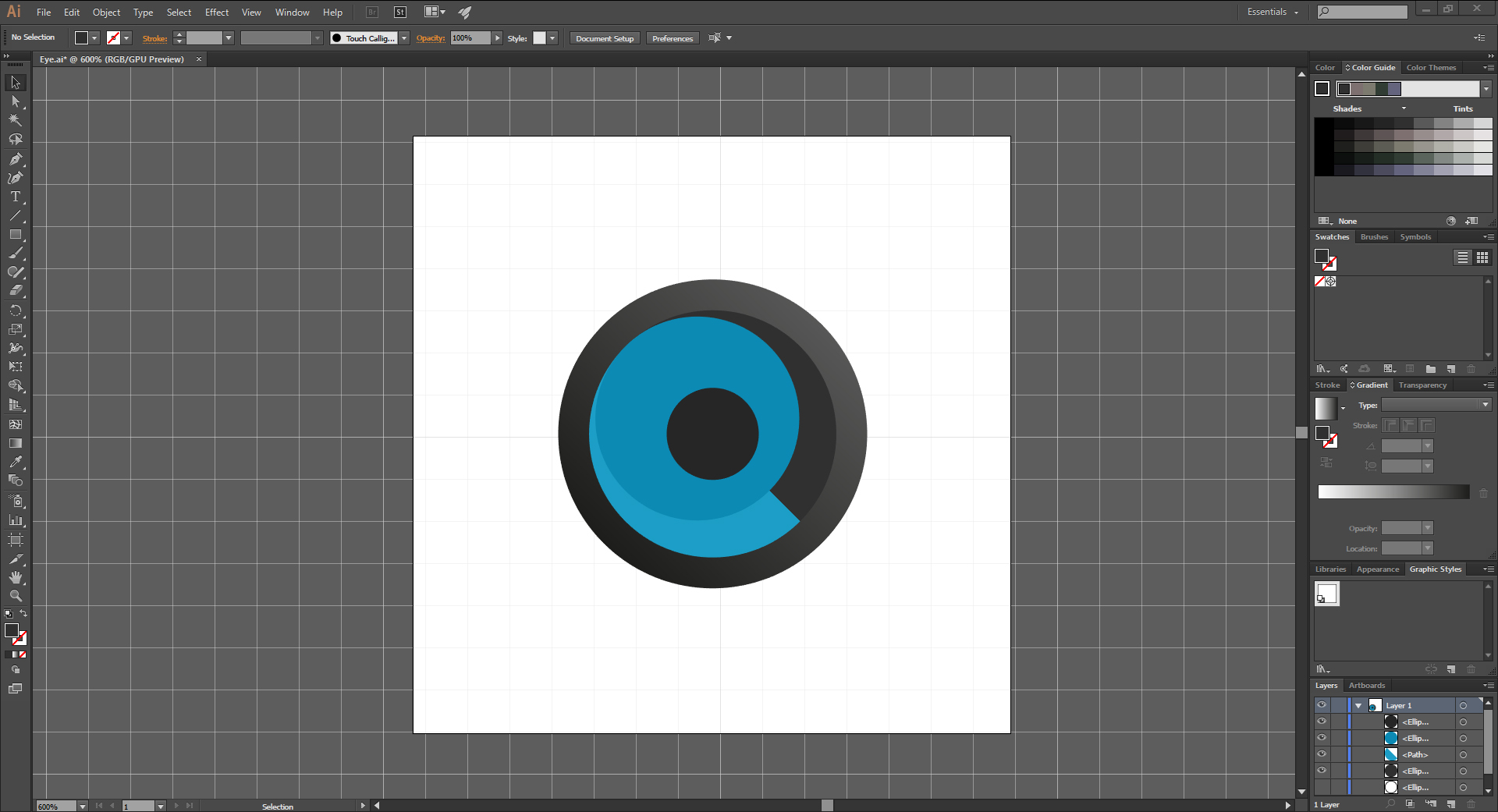Pick the Rectangle tool
Image resolution: width=1498 pixels, height=812 pixels.
tap(15, 234)
